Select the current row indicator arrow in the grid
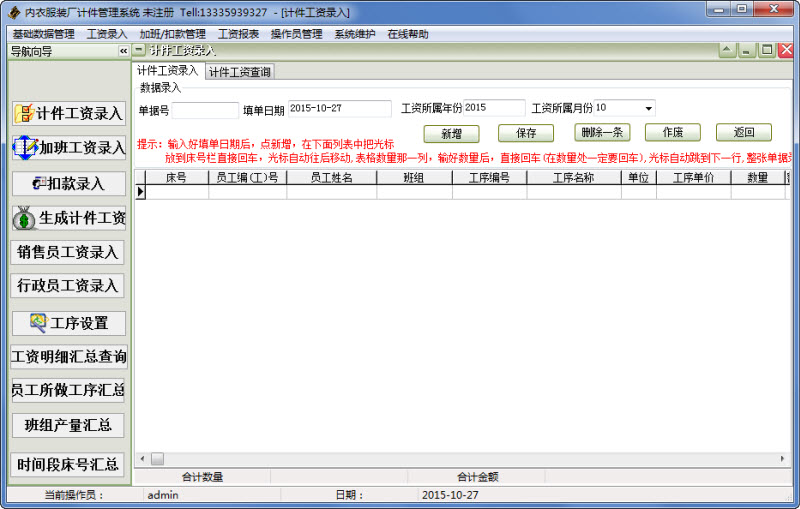This screenshot has height=509, width=800. (x=140, y=192)
